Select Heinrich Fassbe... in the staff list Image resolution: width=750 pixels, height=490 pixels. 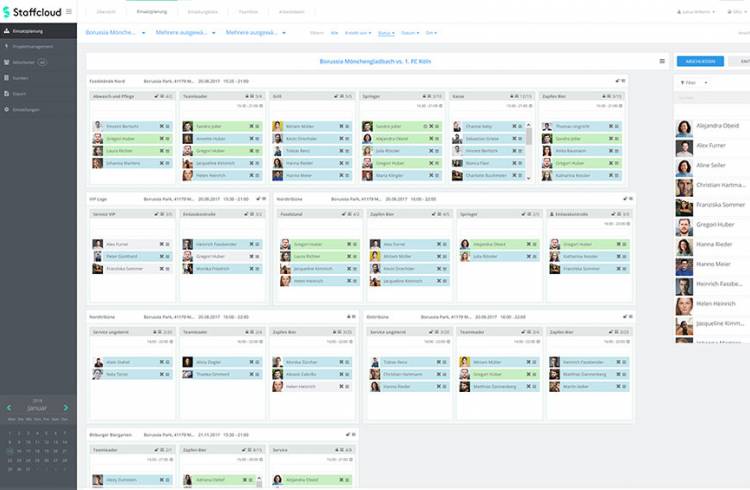tap(713, 284)
